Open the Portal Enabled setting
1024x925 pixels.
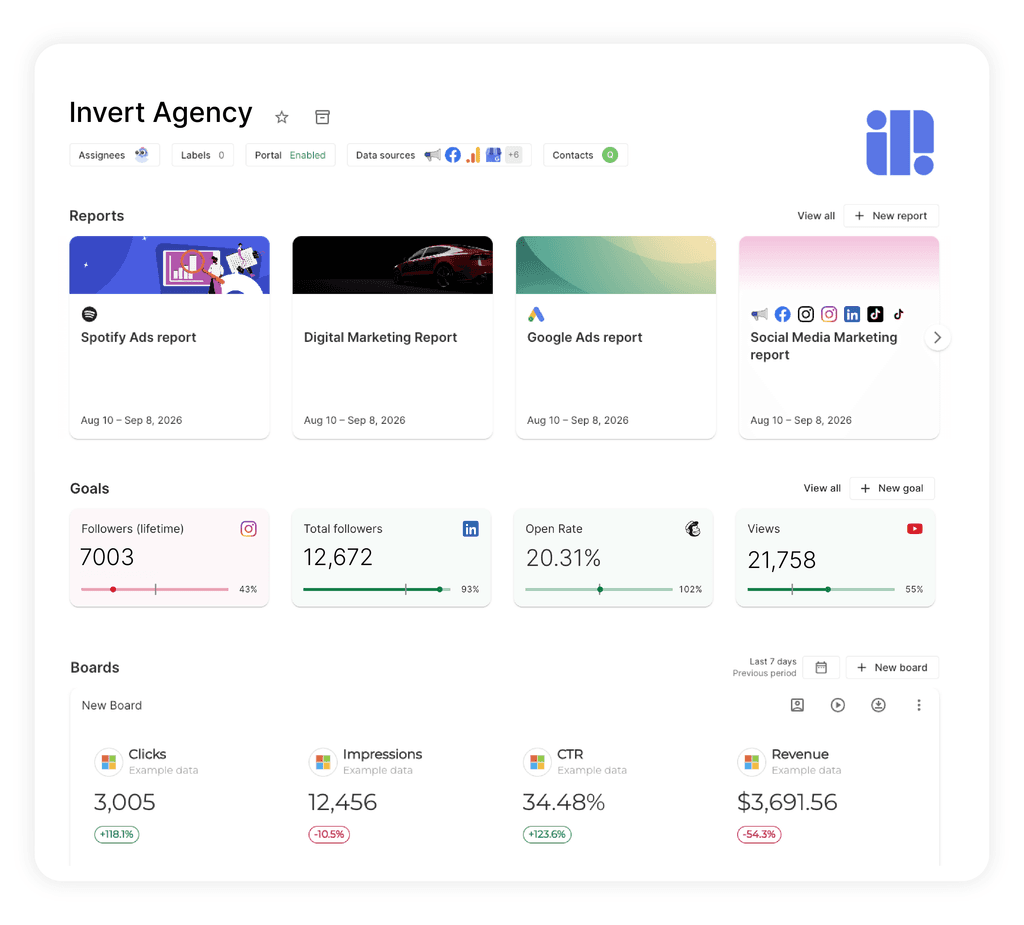coord(290,155)
